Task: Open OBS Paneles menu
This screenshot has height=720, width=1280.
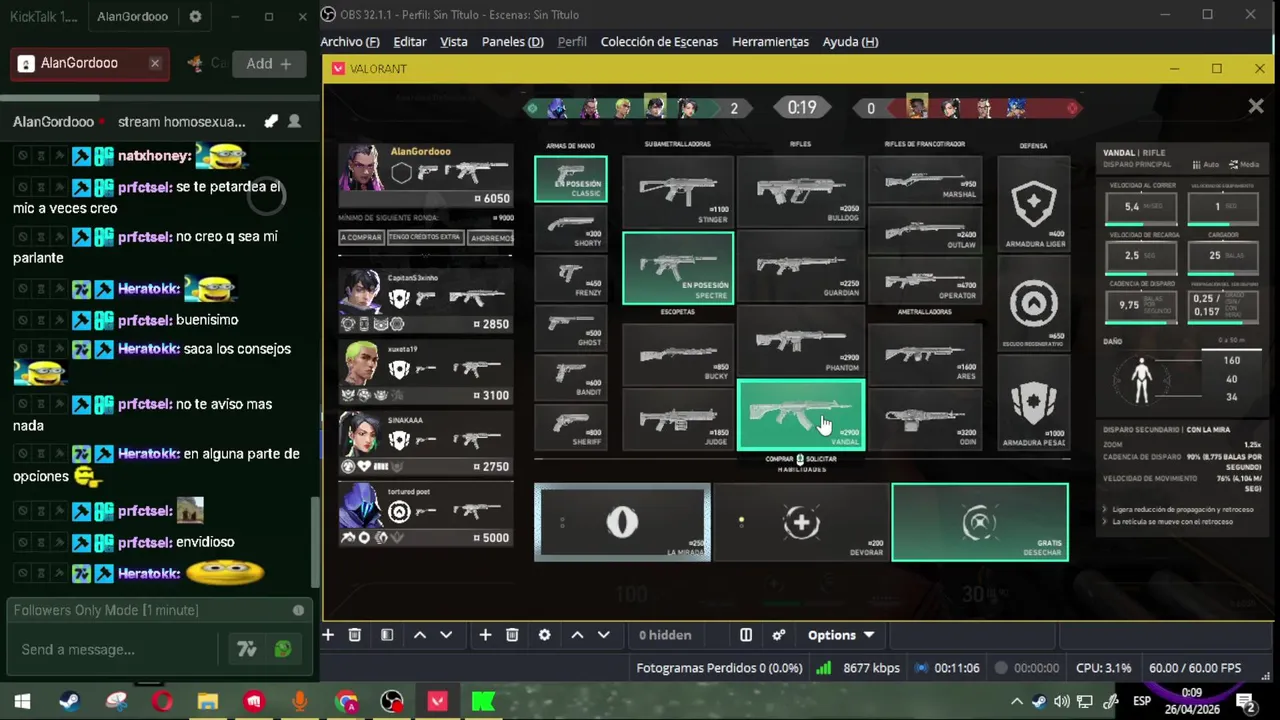Action: (x=513, y=42)
